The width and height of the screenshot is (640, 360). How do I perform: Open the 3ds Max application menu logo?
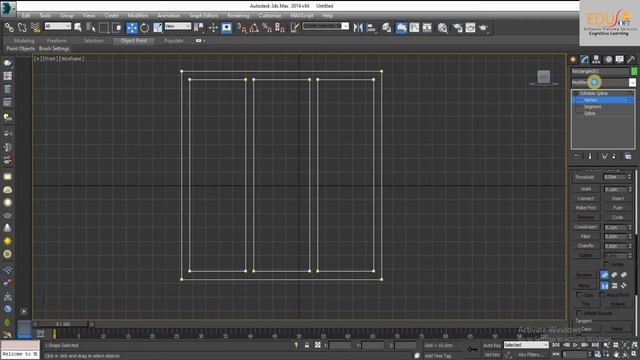pos(8,8)
